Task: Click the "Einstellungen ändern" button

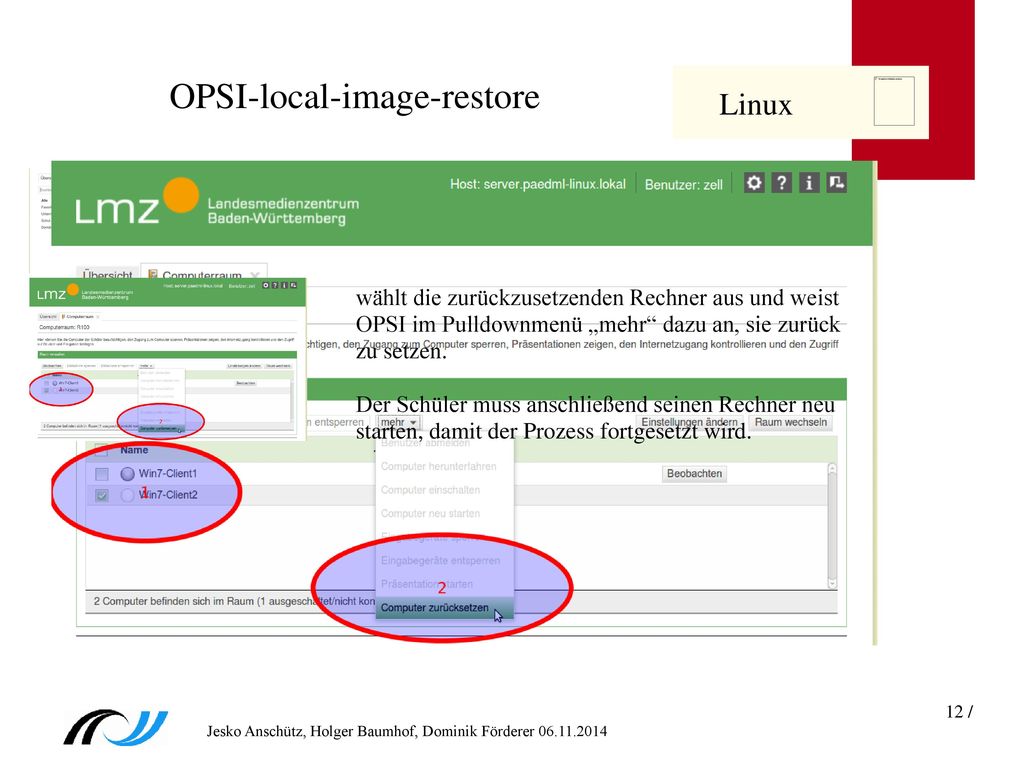Action: (689, 423)
